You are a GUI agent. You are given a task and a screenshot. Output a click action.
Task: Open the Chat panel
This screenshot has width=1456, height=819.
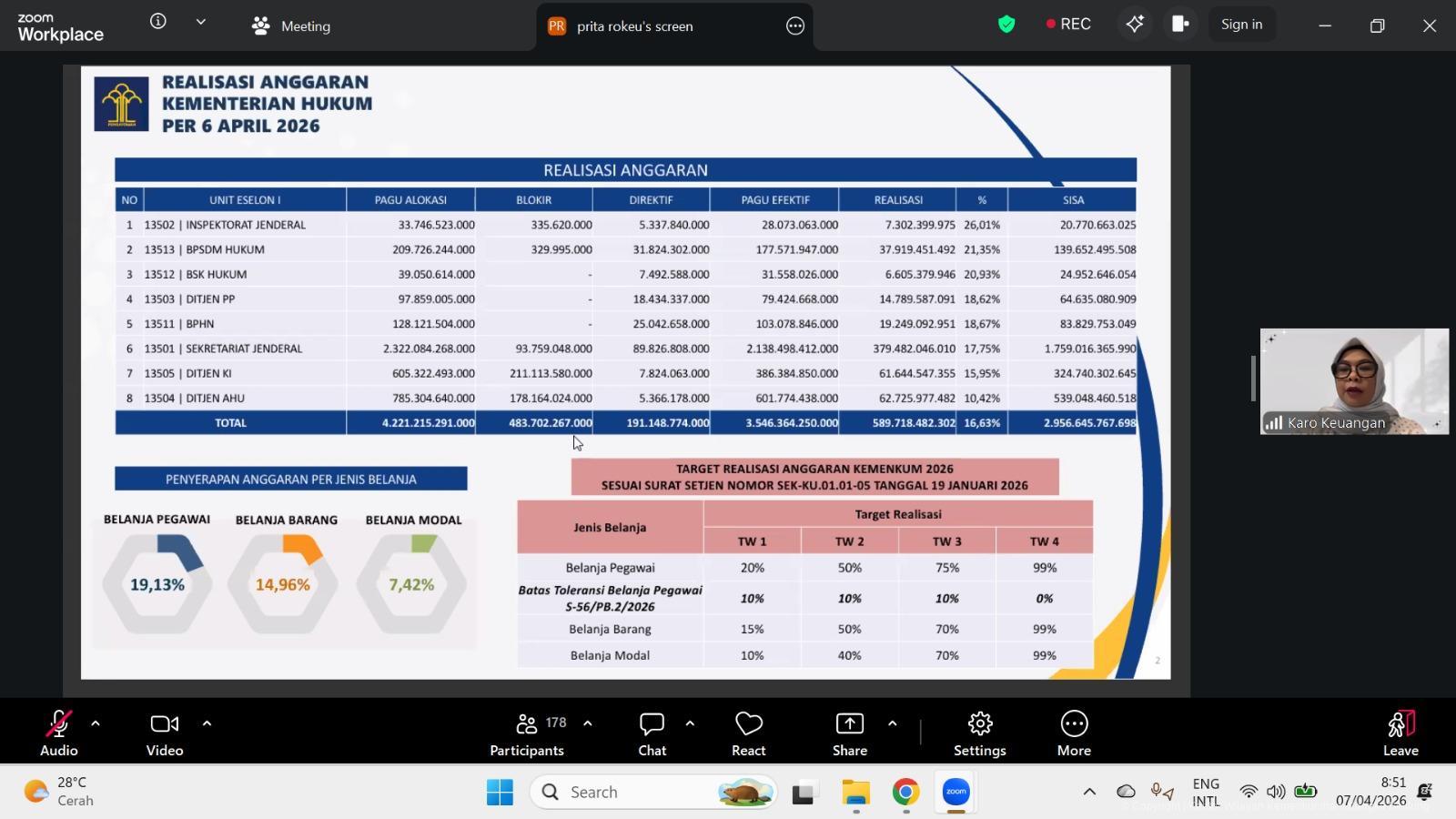tap(652, 733)
